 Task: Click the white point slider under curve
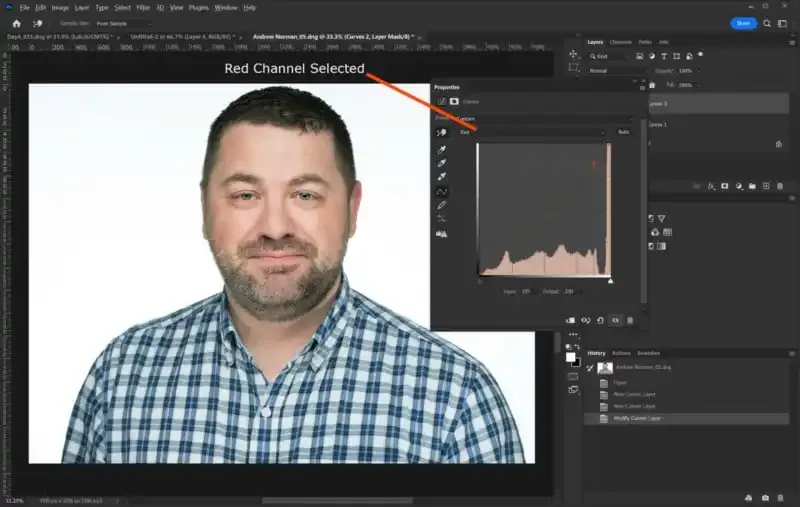pos(610,281)
